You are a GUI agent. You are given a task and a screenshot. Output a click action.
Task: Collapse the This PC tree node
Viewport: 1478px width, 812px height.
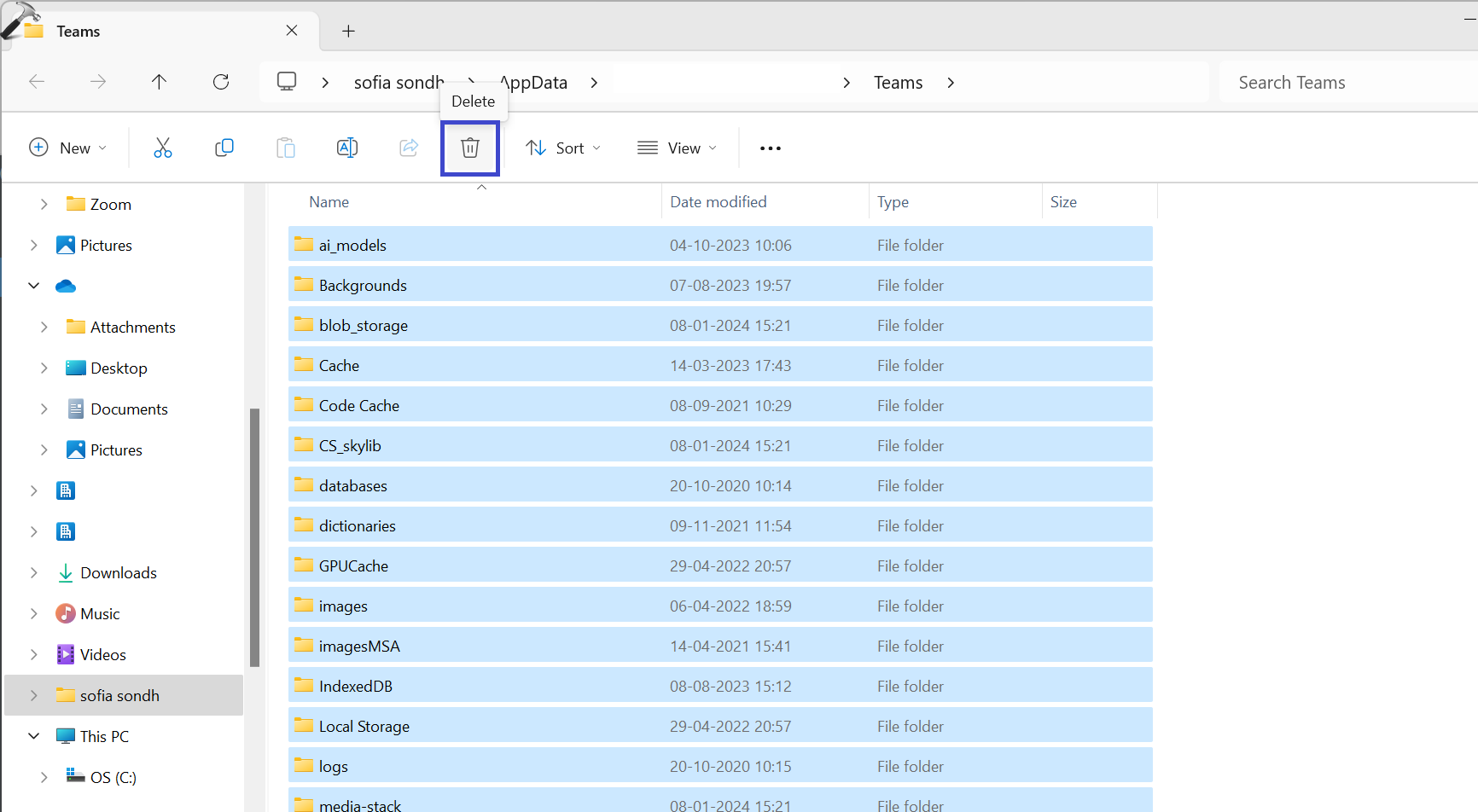(x=34, y=736)
